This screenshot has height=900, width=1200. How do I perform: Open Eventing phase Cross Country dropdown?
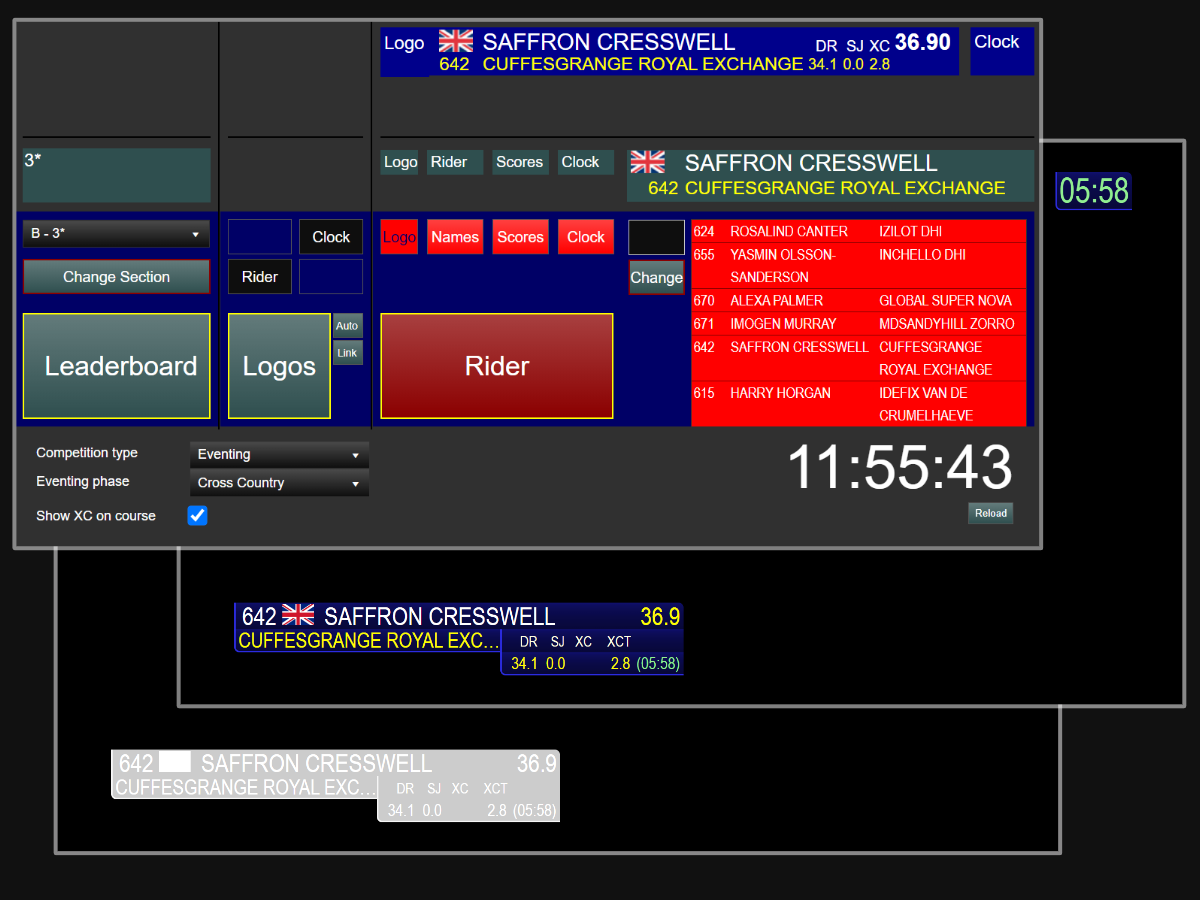pos(279,483)
